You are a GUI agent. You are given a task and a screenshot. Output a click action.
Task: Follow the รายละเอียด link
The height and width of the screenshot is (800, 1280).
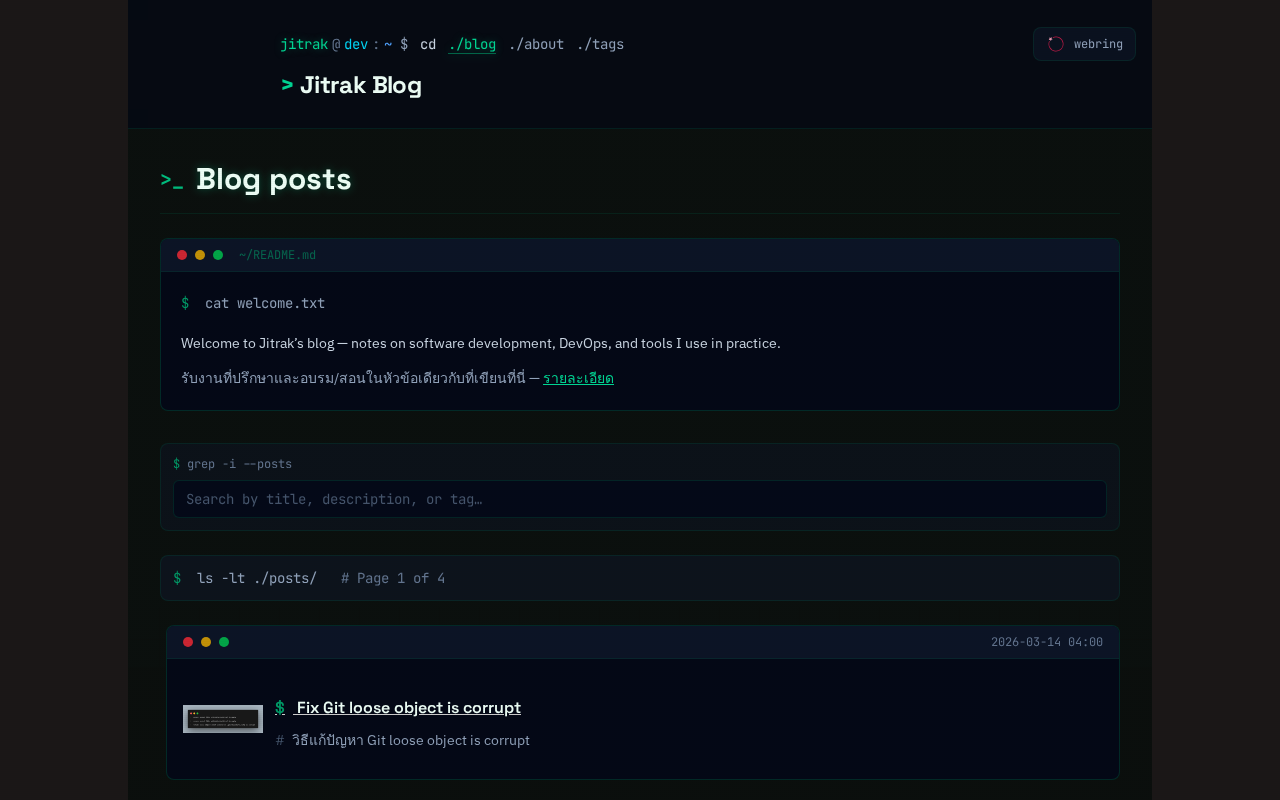[578, 378]
